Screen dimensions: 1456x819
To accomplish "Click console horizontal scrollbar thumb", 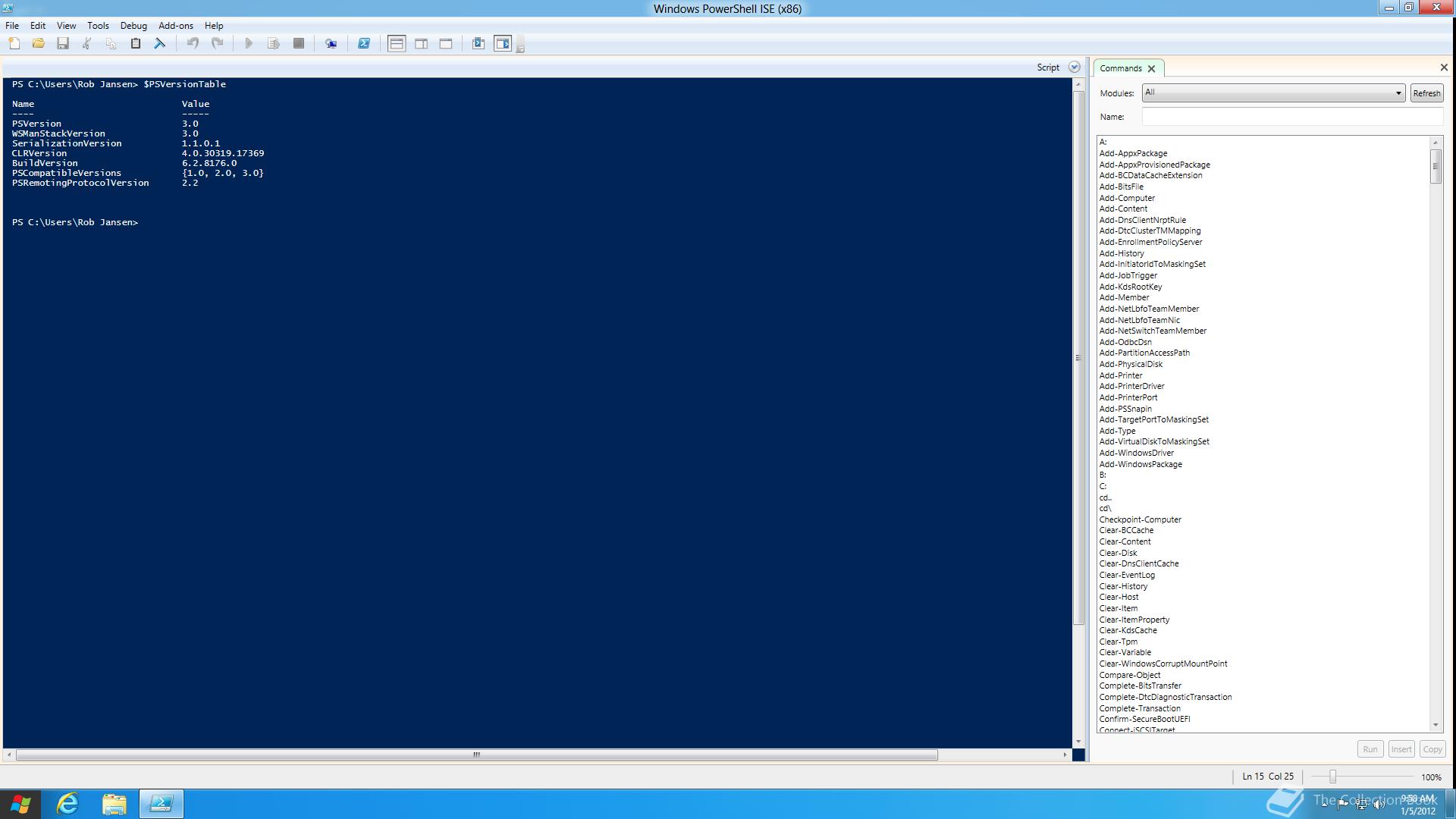I will point(476,755).
